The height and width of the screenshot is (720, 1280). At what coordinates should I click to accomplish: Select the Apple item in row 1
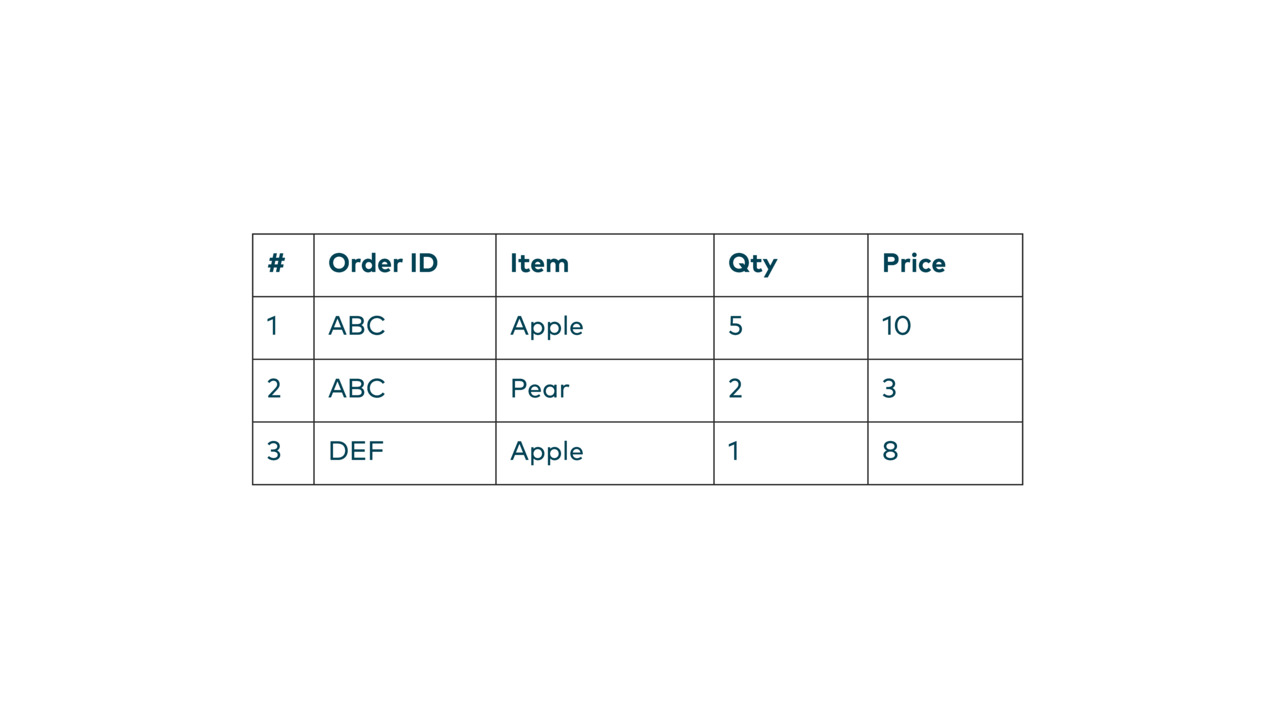pos(604,327)
